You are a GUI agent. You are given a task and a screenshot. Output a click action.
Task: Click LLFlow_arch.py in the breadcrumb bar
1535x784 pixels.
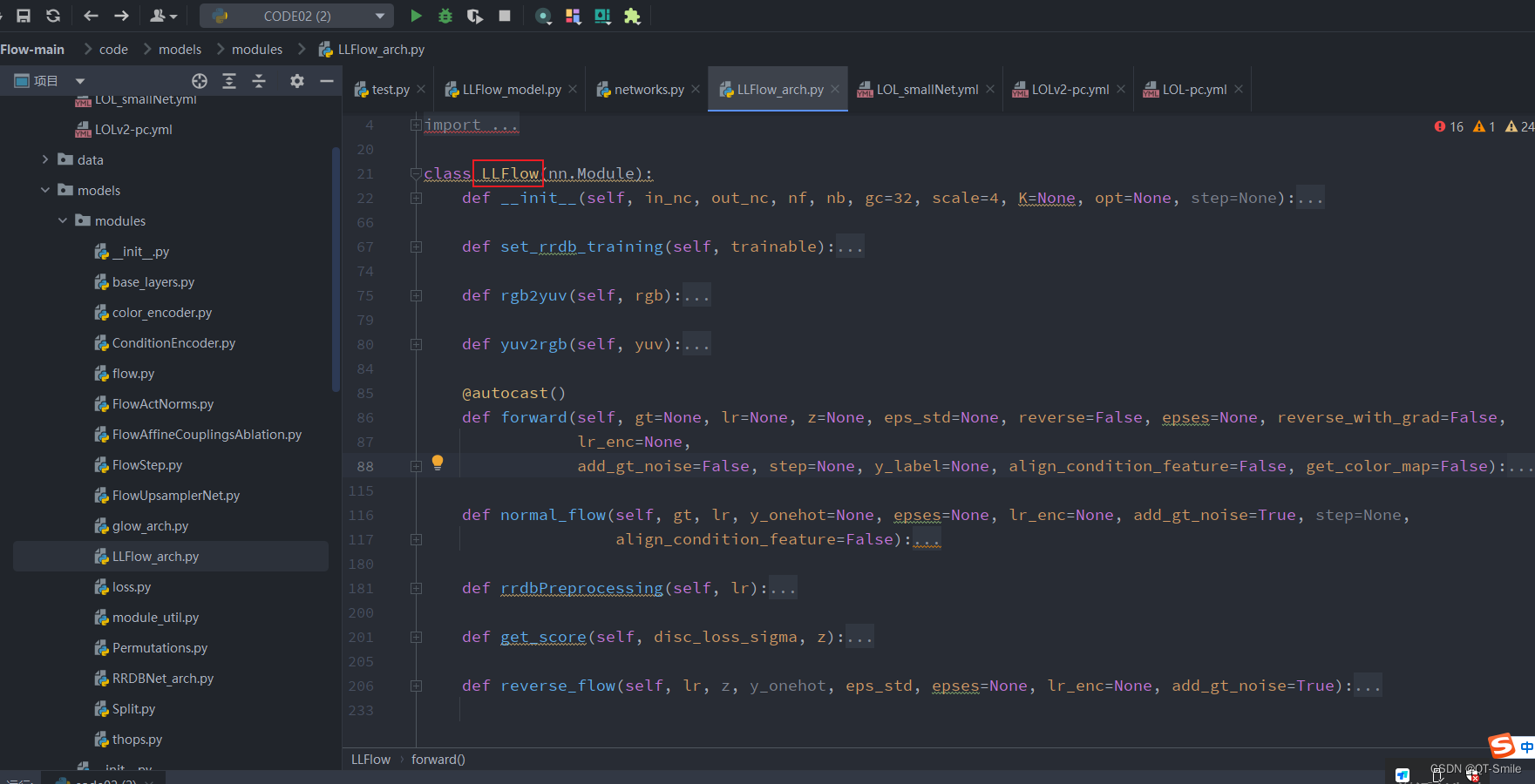pos(372,50)
